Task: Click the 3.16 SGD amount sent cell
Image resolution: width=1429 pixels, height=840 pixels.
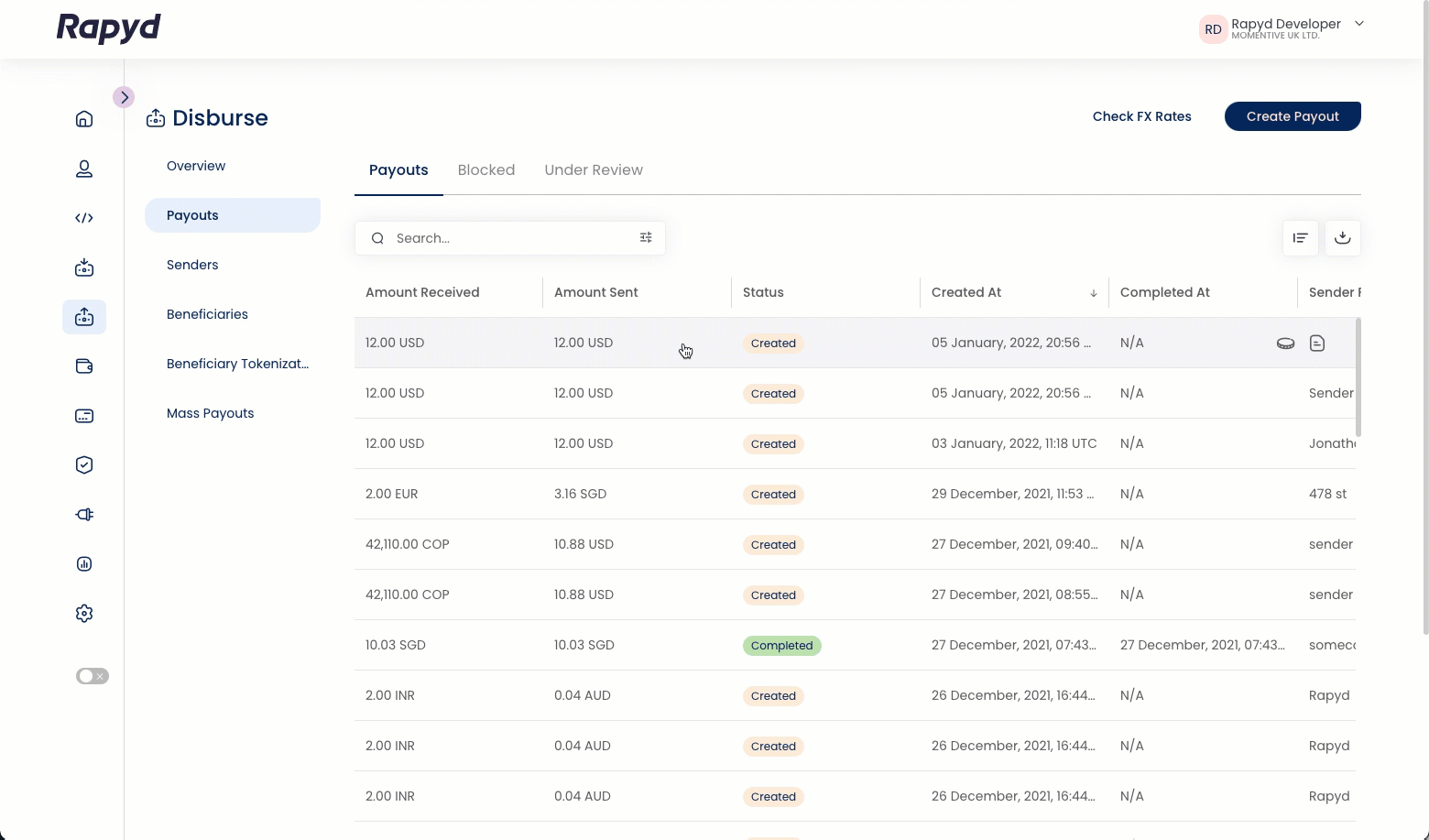Action: [x=581, y=494]
